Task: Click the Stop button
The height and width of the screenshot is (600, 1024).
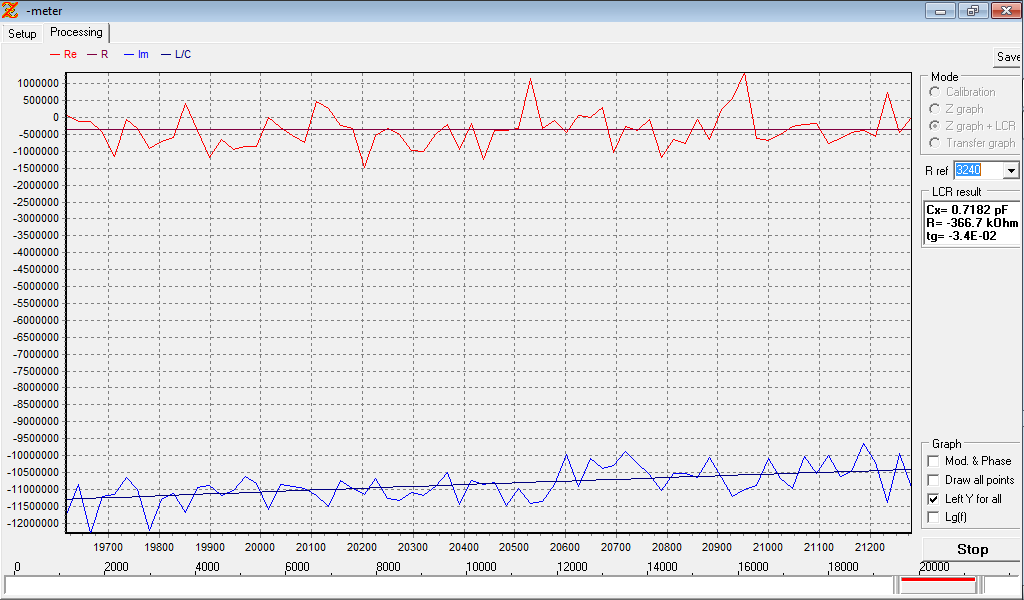Action: [972, 550]
